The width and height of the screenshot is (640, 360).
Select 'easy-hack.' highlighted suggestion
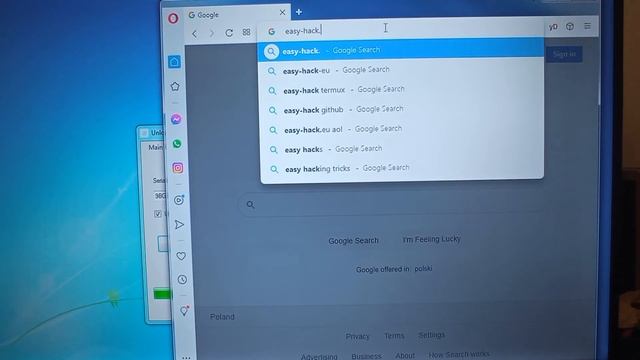click(x=401, y=50)
